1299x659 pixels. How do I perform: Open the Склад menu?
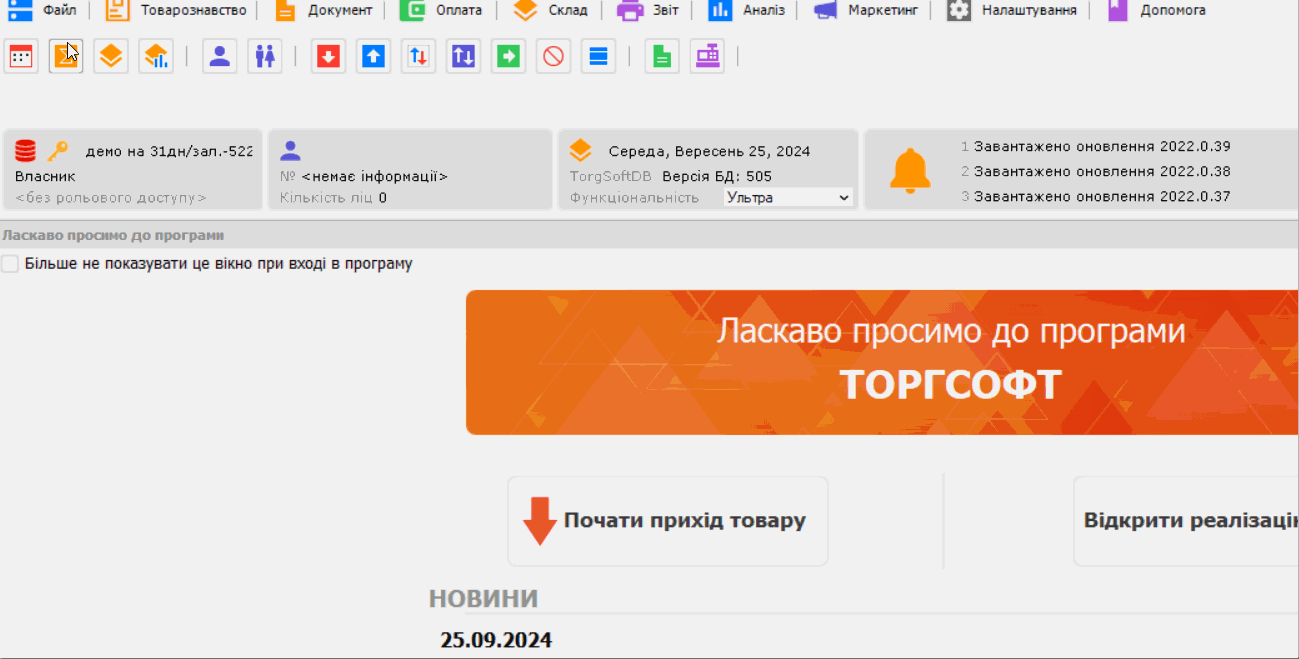pos(551,11)
